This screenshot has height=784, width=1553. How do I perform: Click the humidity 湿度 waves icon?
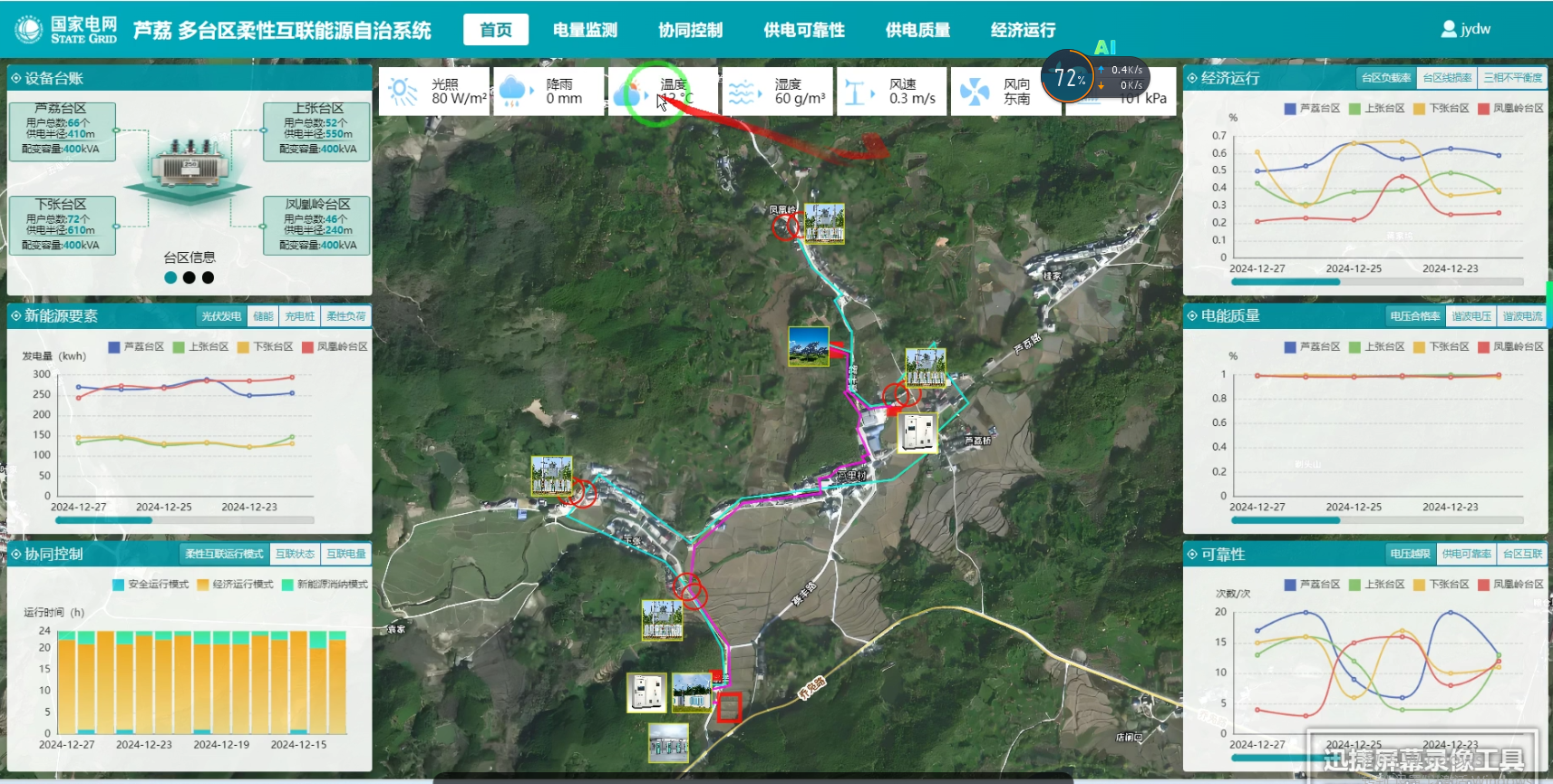[x=742, y=92]
